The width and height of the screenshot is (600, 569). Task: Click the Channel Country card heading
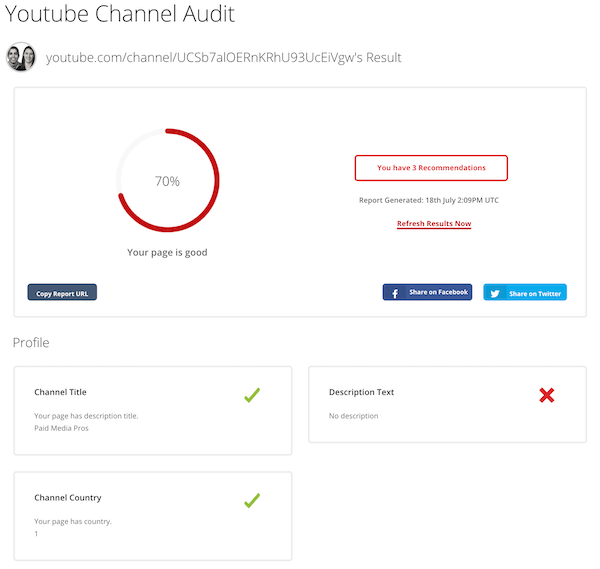[x=67, y=498]
